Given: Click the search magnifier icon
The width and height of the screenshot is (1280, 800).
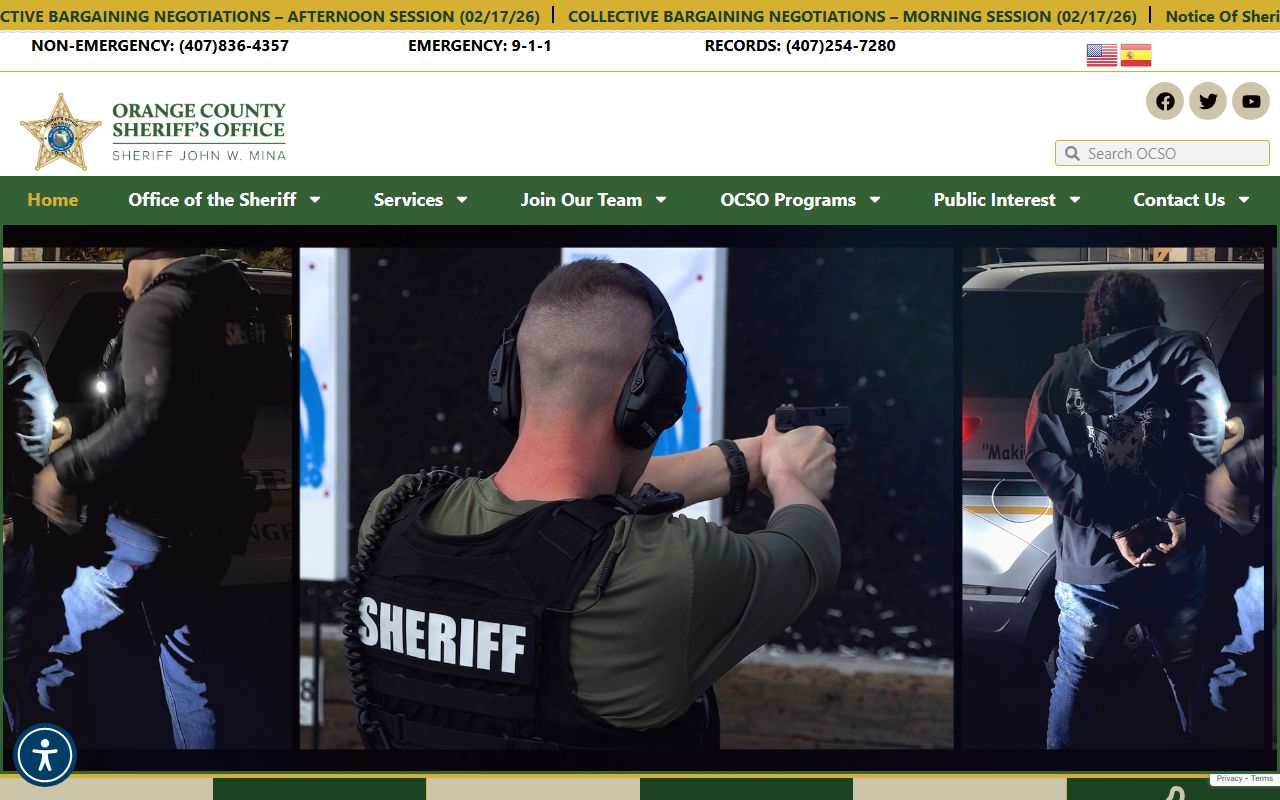Looking at the screenshot, I should click(1072, 153).
